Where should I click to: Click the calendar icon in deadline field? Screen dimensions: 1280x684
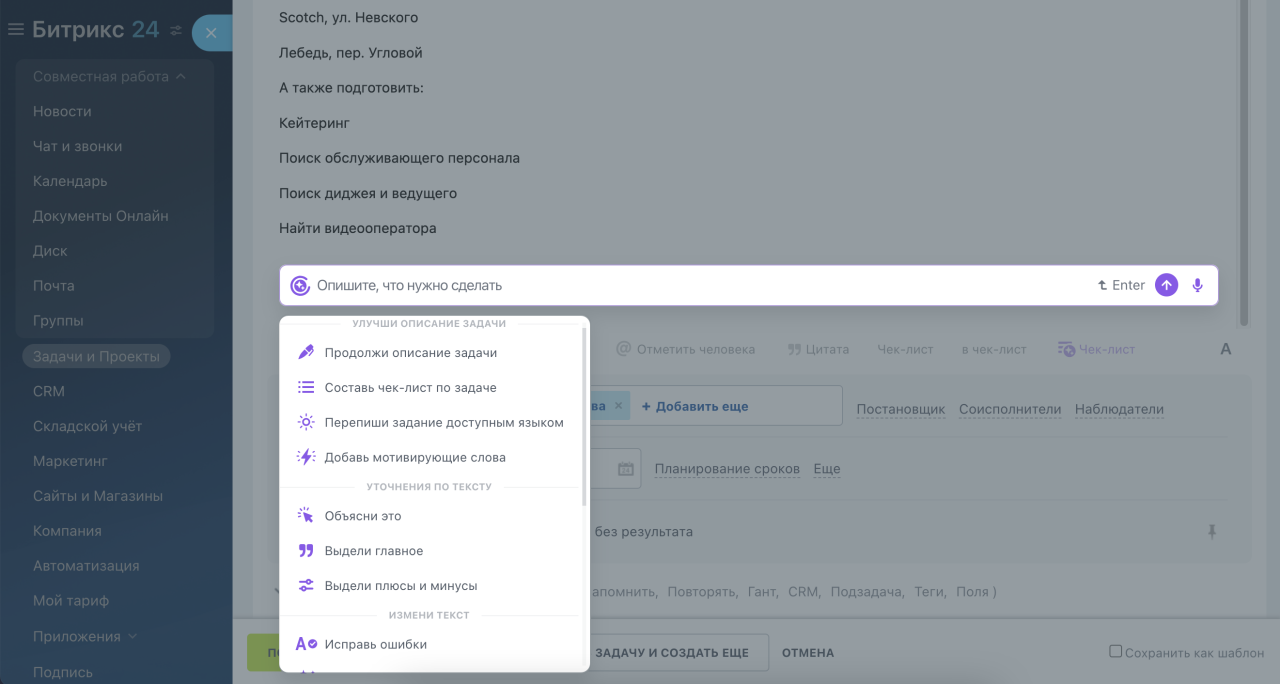[x=626, y=469]
